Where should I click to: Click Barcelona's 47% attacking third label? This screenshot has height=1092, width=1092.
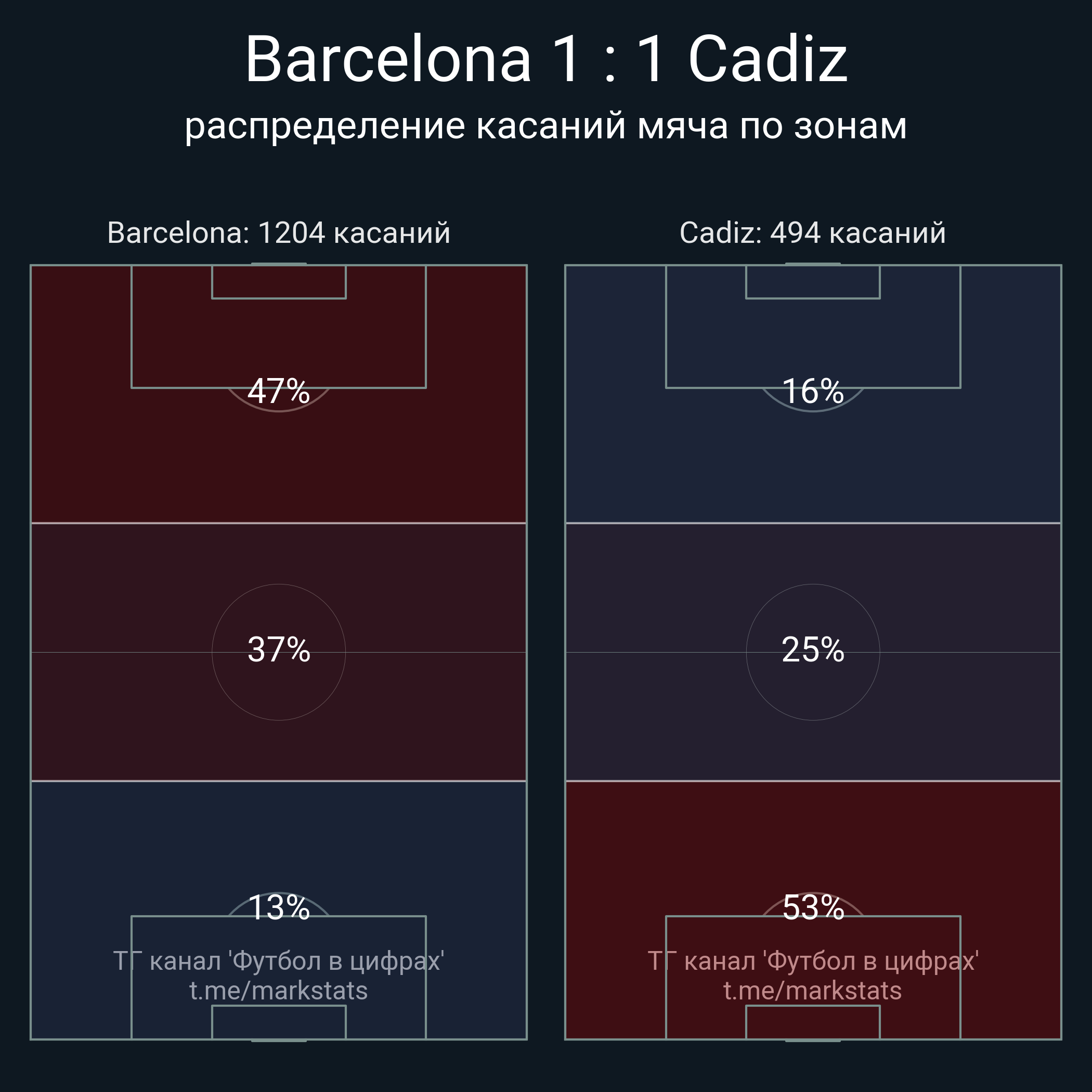click(x=279, y=391)
